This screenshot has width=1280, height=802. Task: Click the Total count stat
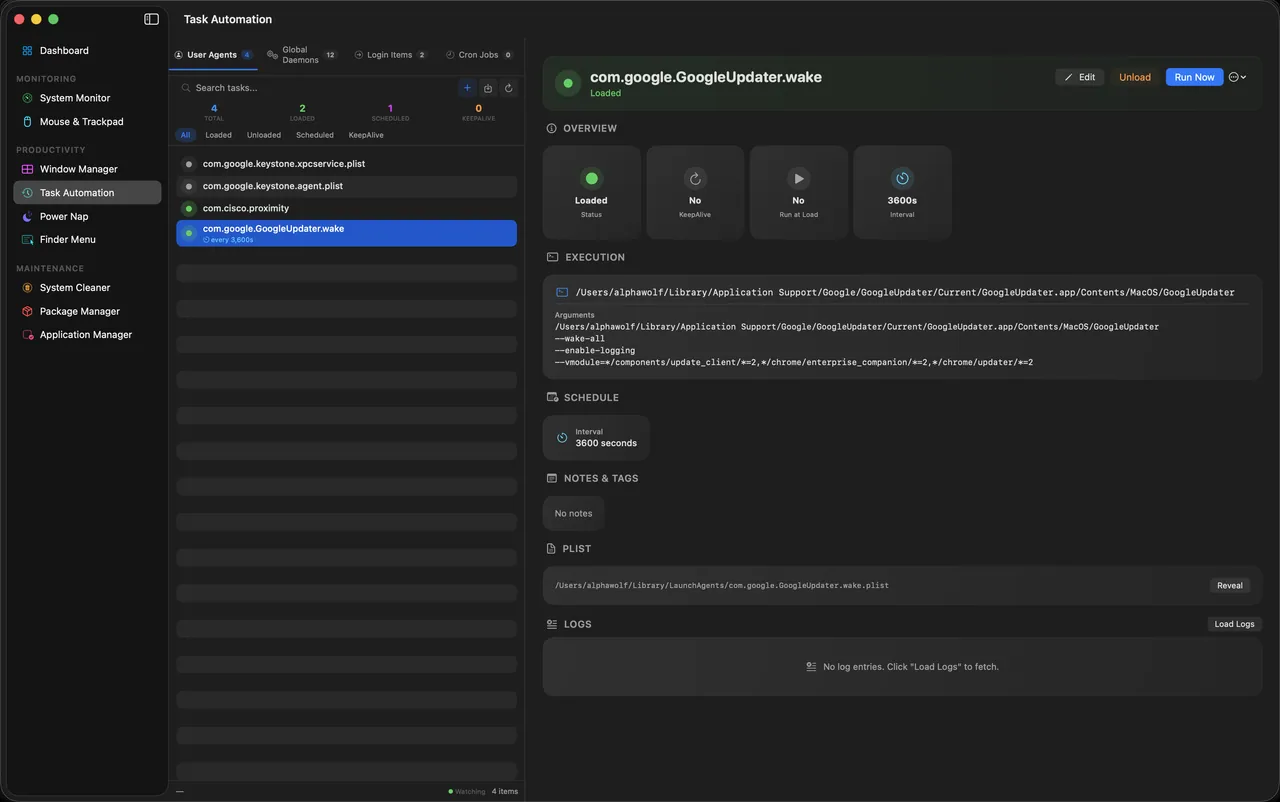214,112
